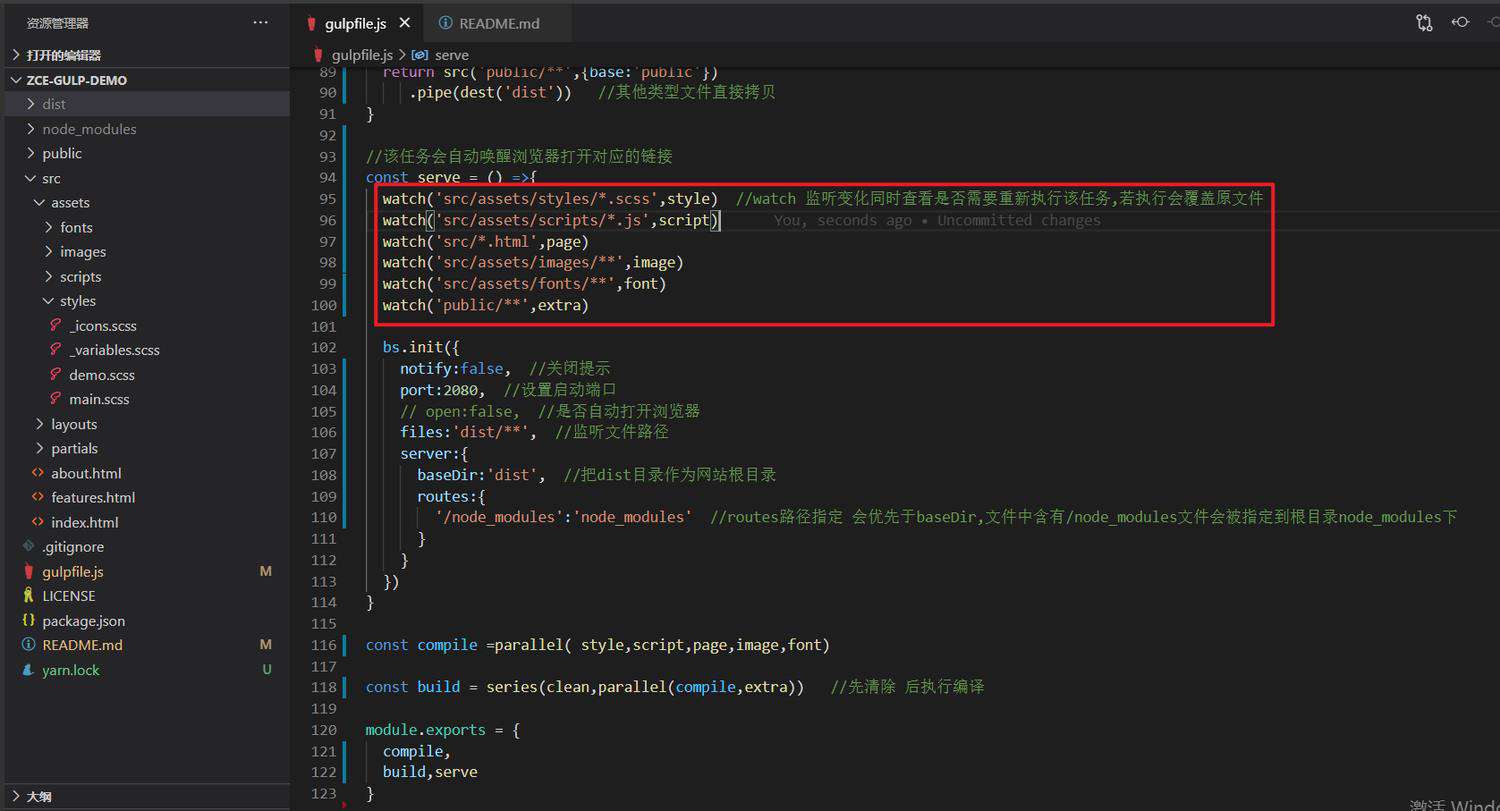Click the info icon beside README.md in explorer
This screenshot has width=1500, height=811.
[28, 645]
